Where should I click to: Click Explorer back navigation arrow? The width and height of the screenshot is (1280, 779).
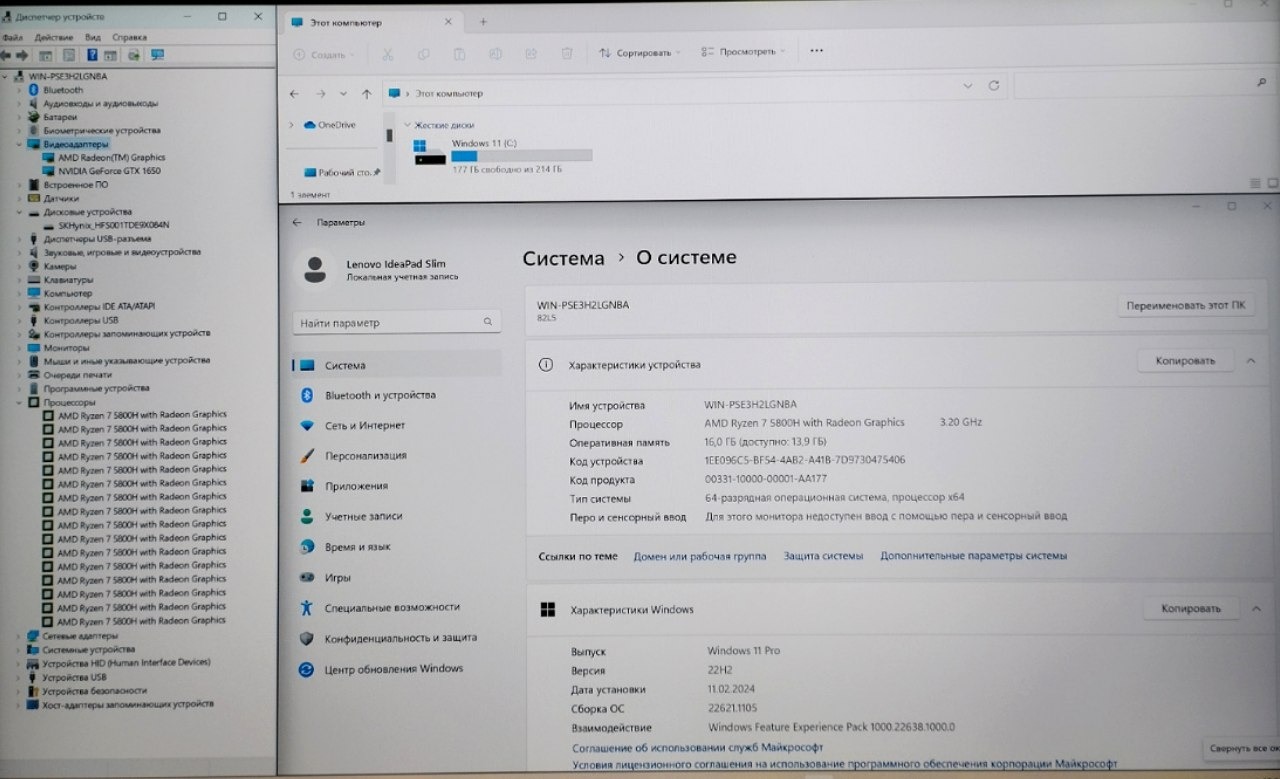294,93
